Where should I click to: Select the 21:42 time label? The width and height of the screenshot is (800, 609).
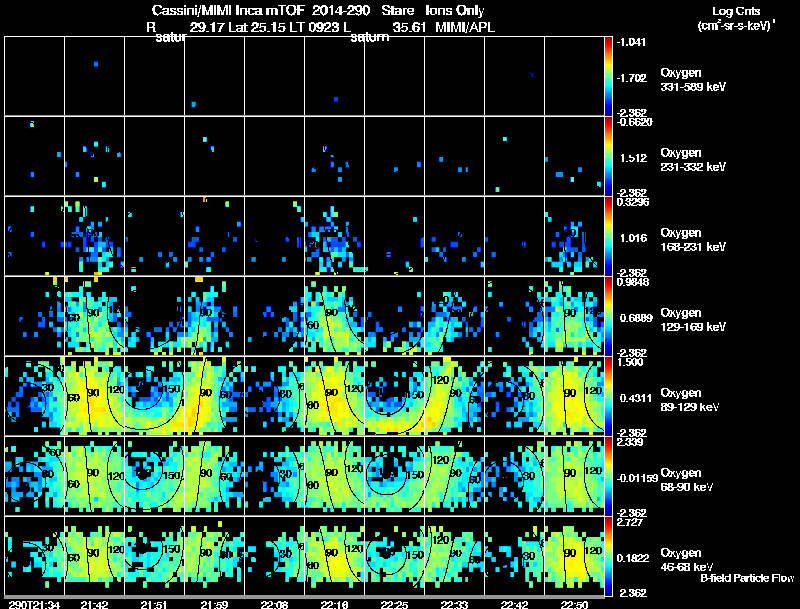(94, 604)
